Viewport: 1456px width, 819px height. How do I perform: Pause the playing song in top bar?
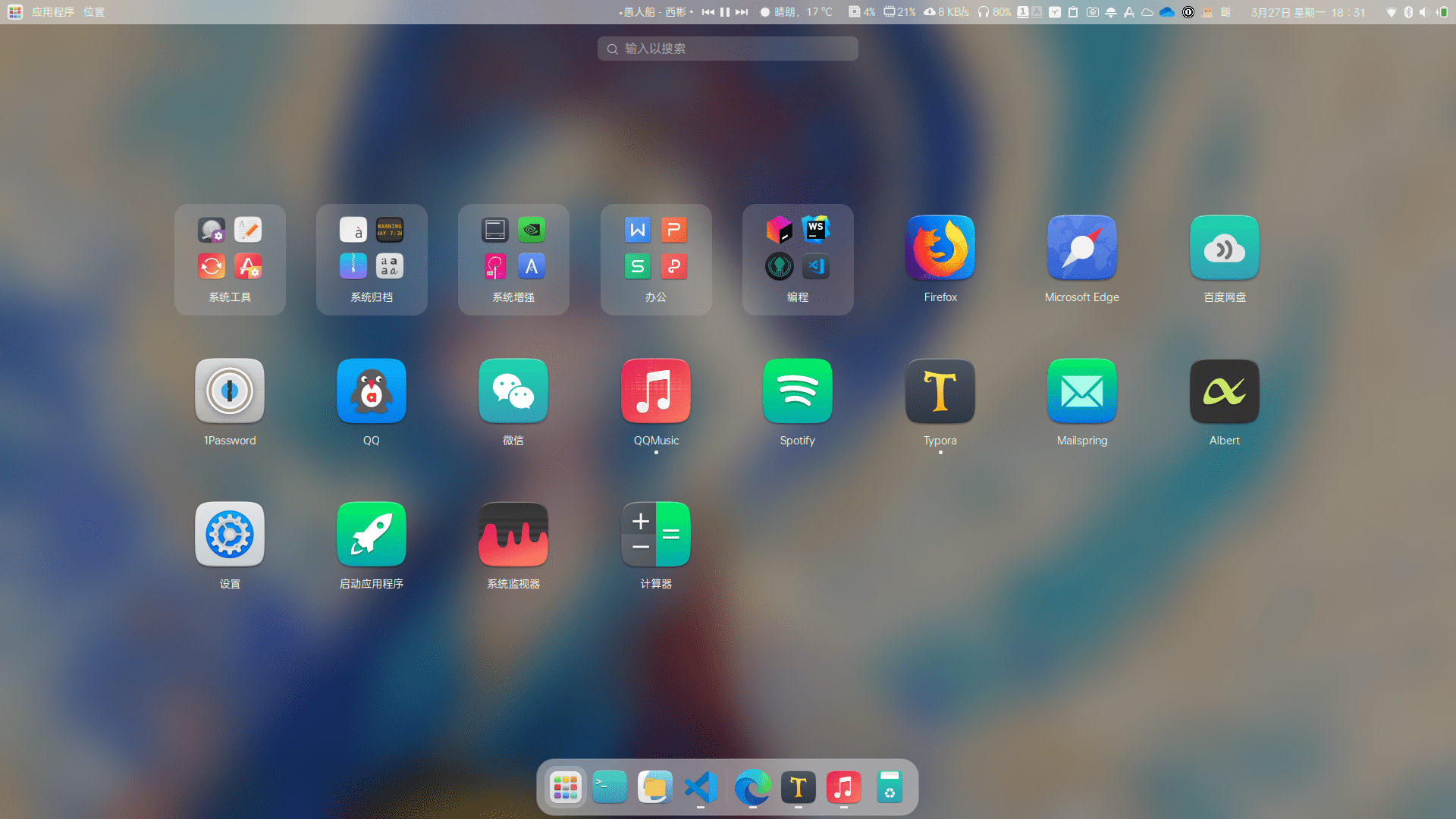coord(725,12)
